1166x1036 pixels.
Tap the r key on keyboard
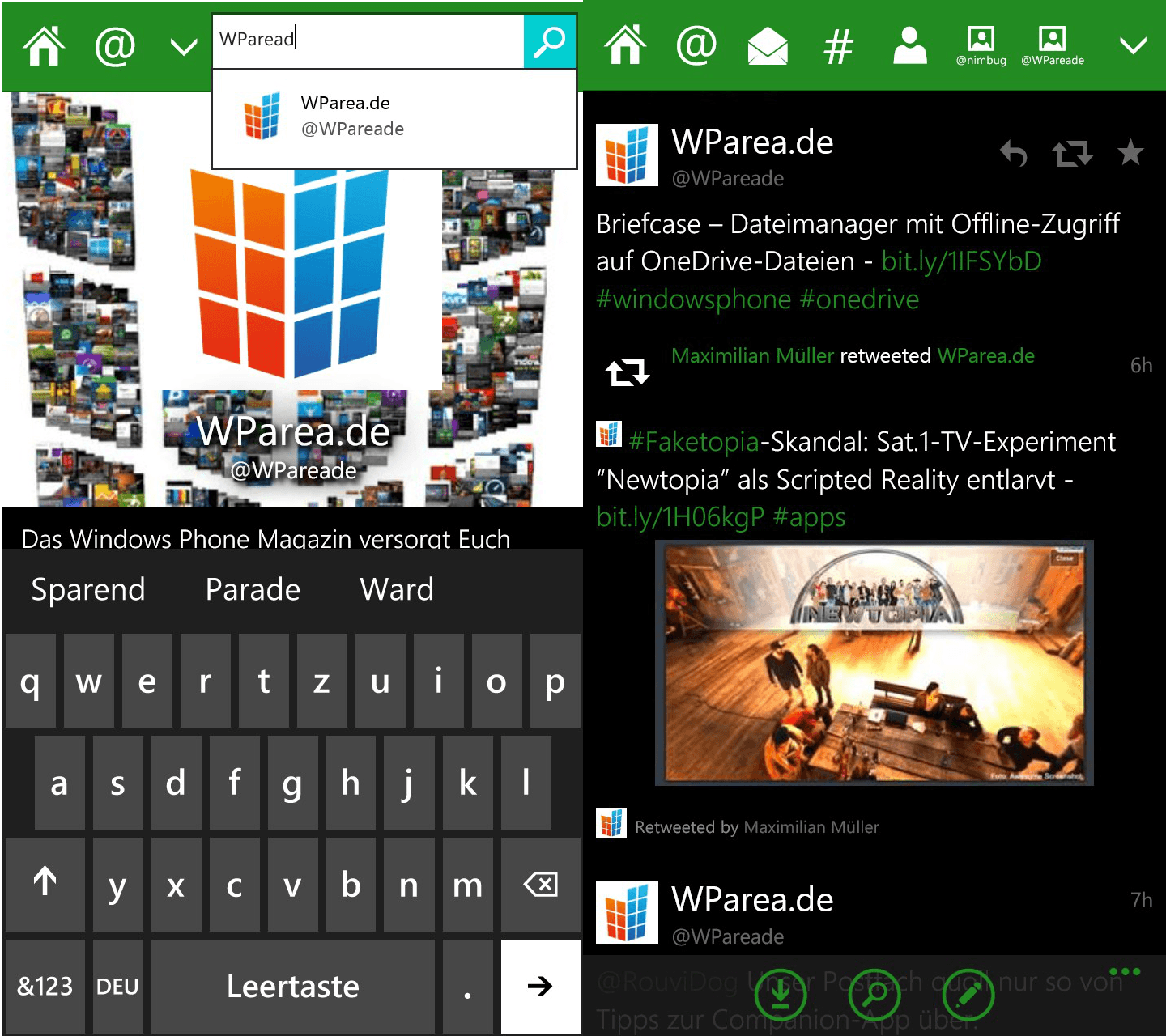point(205,681)
